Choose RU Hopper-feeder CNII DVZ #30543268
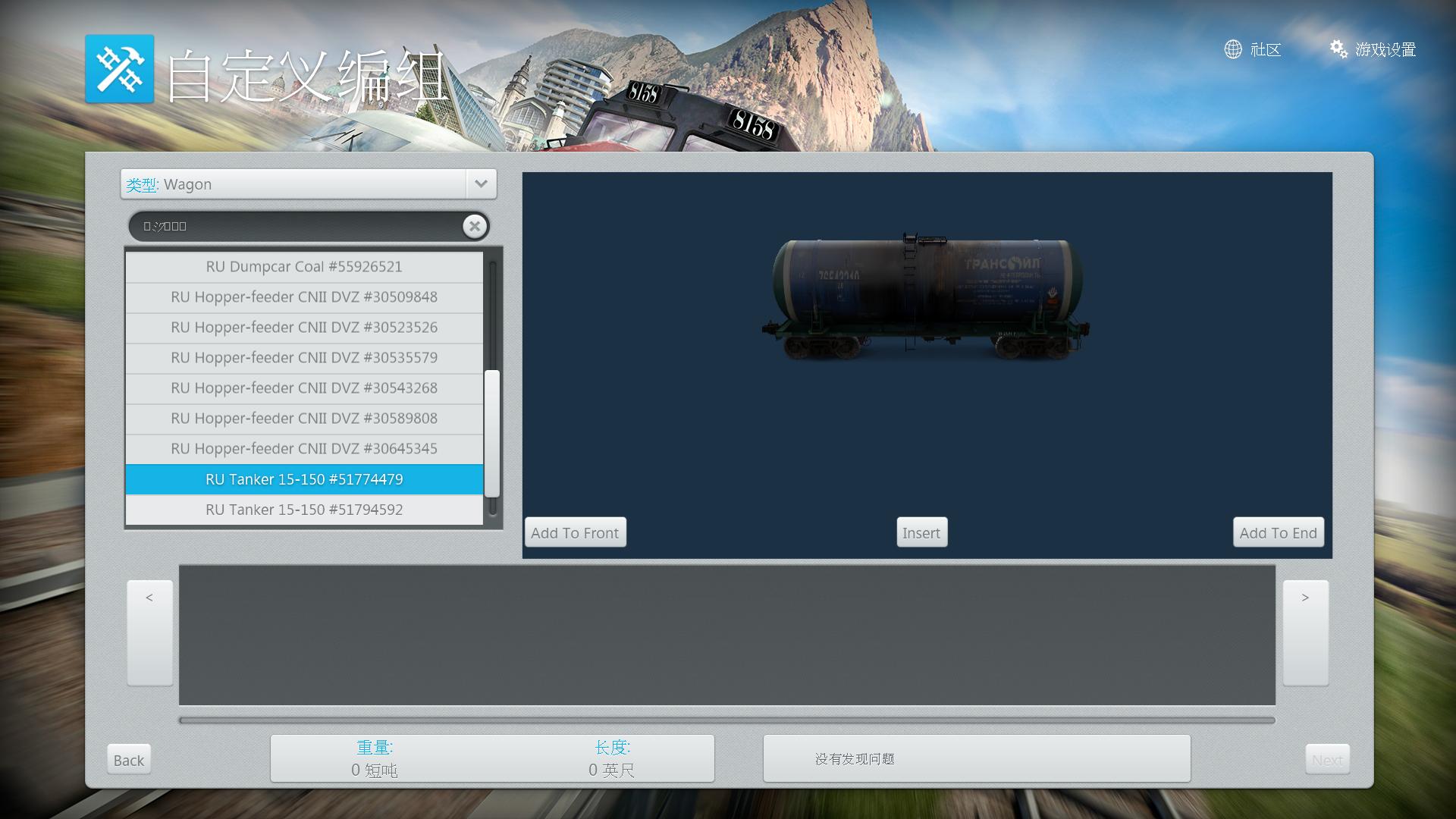This screenshot has height=819, width=1456. [303, 388]
